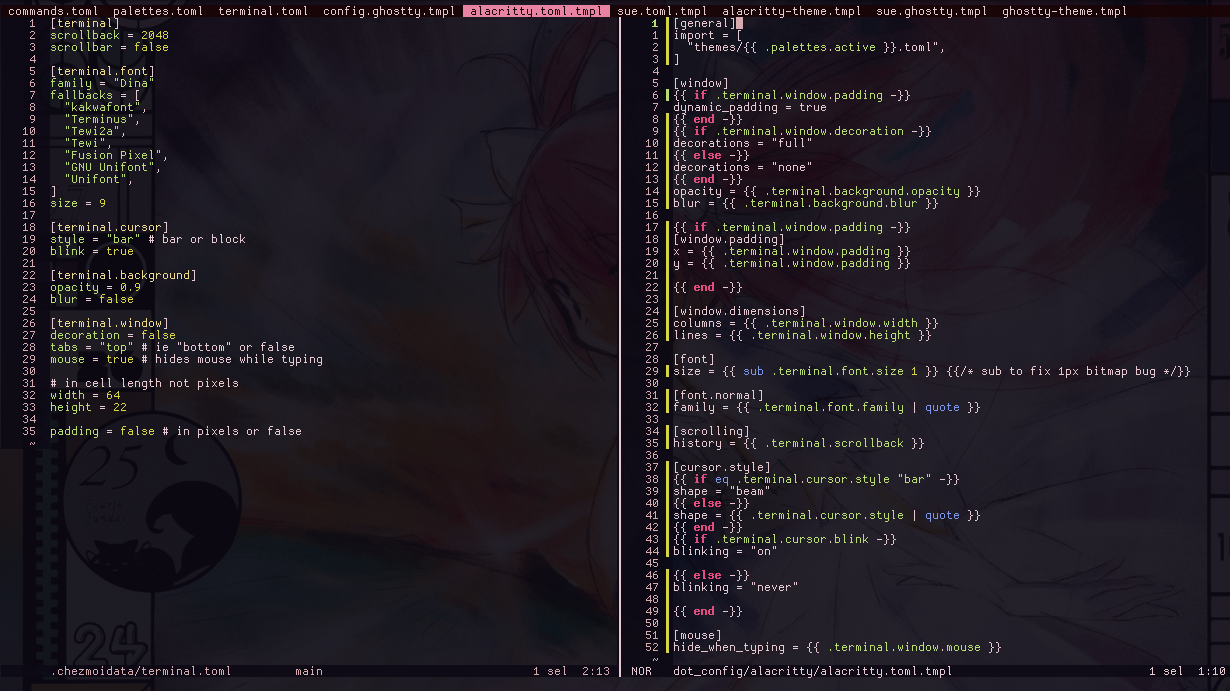This screenshot has height=691, width=1230.
Task: Click the "GNU Unifont" fallback entry
Action: click(113, 167)
